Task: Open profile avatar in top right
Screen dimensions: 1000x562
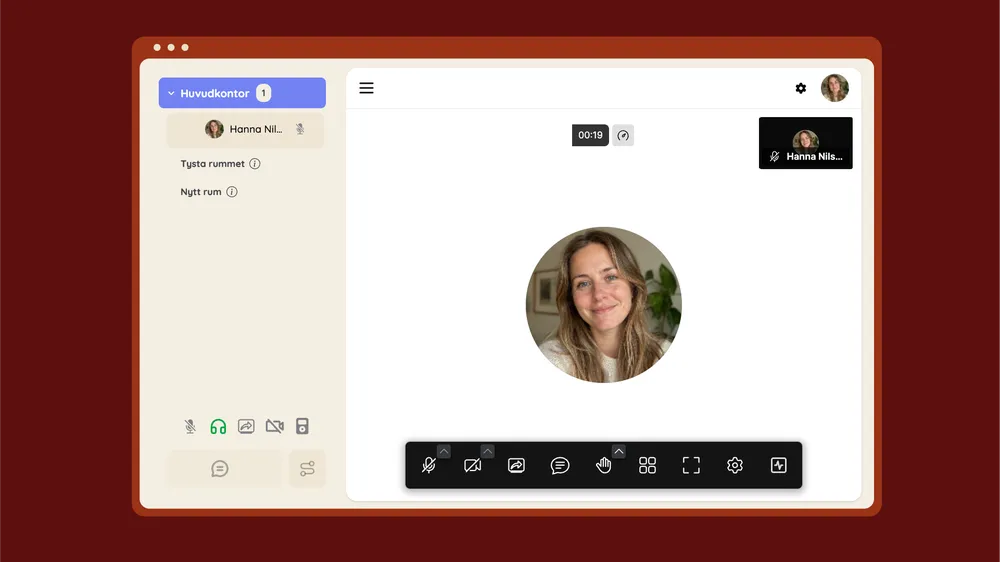Action: pyautogui.click(x=834, y=88)
